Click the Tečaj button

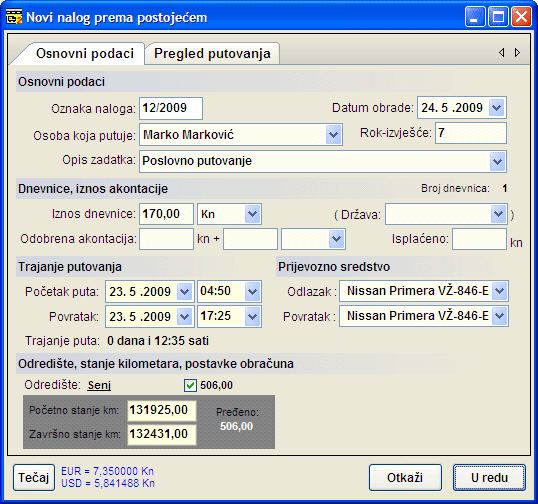[34, 478]
